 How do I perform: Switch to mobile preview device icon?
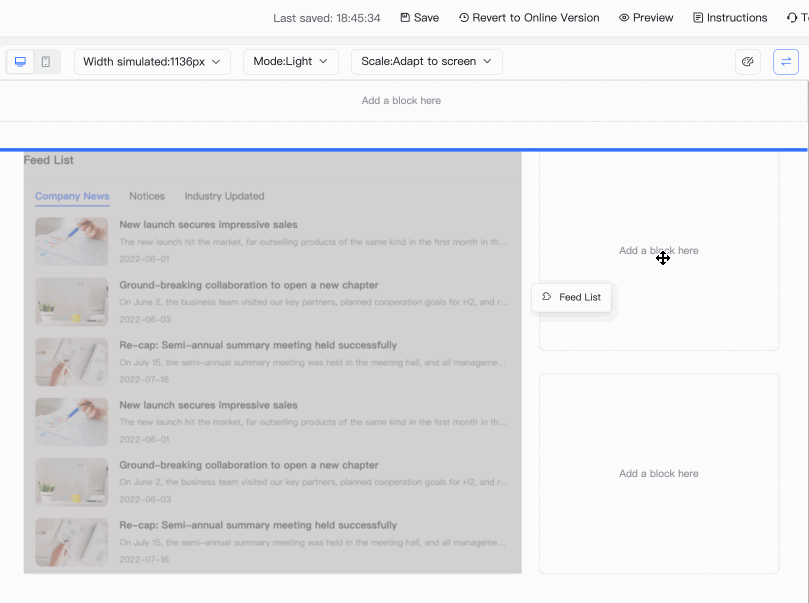46,62
